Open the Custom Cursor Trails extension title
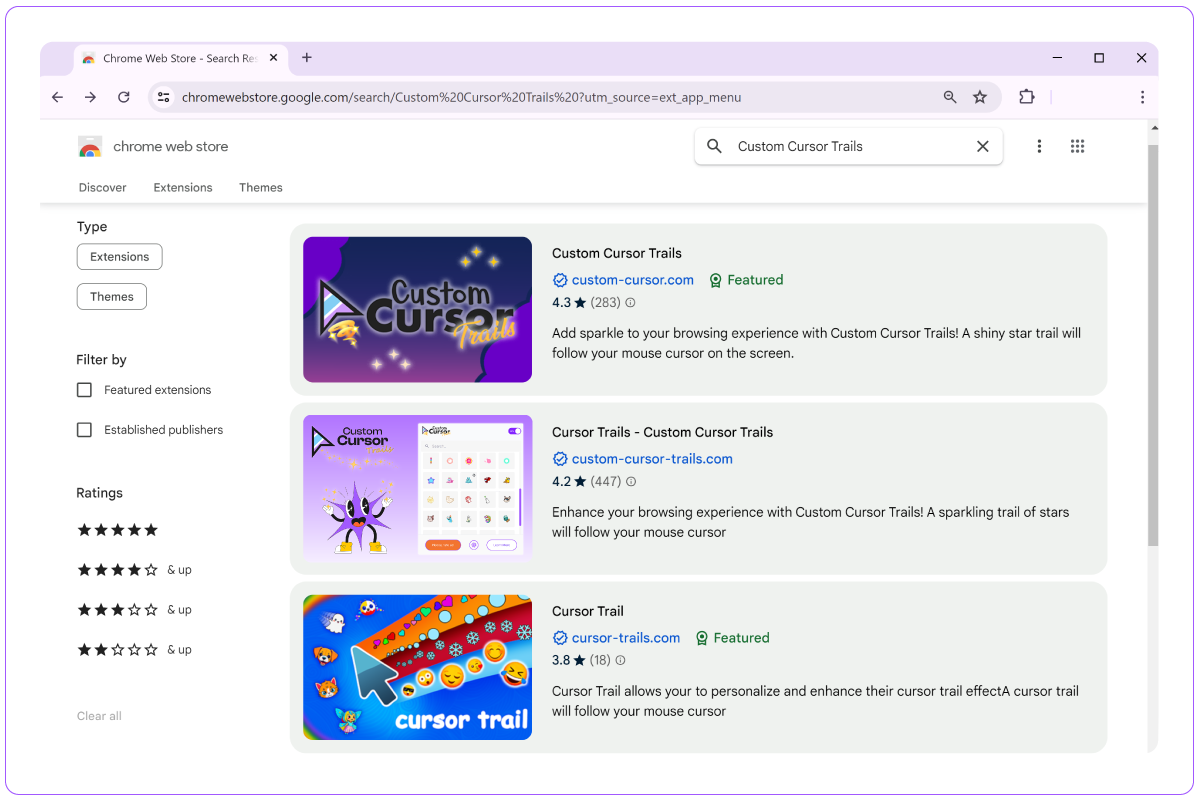1200x800 pixels. [617, 253]
